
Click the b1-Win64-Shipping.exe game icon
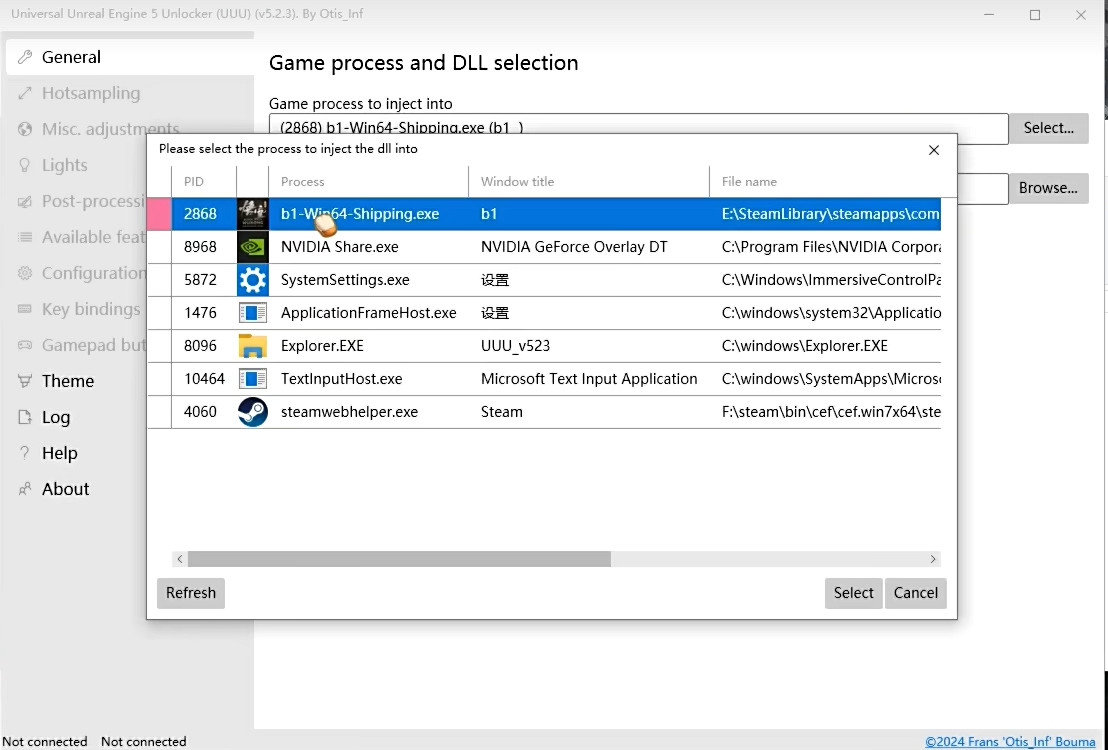[252, 214]
